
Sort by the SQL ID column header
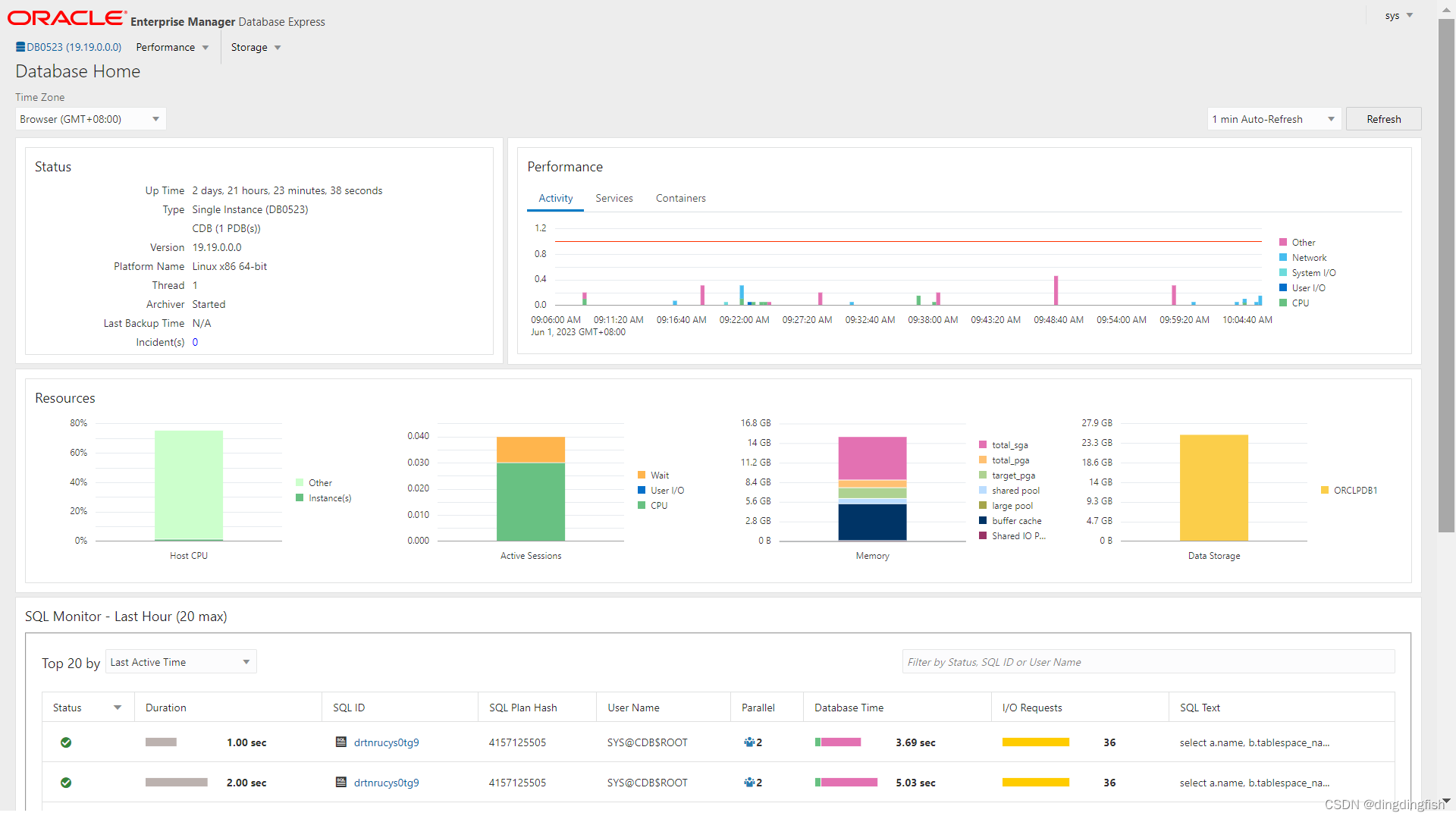point(400,708)
